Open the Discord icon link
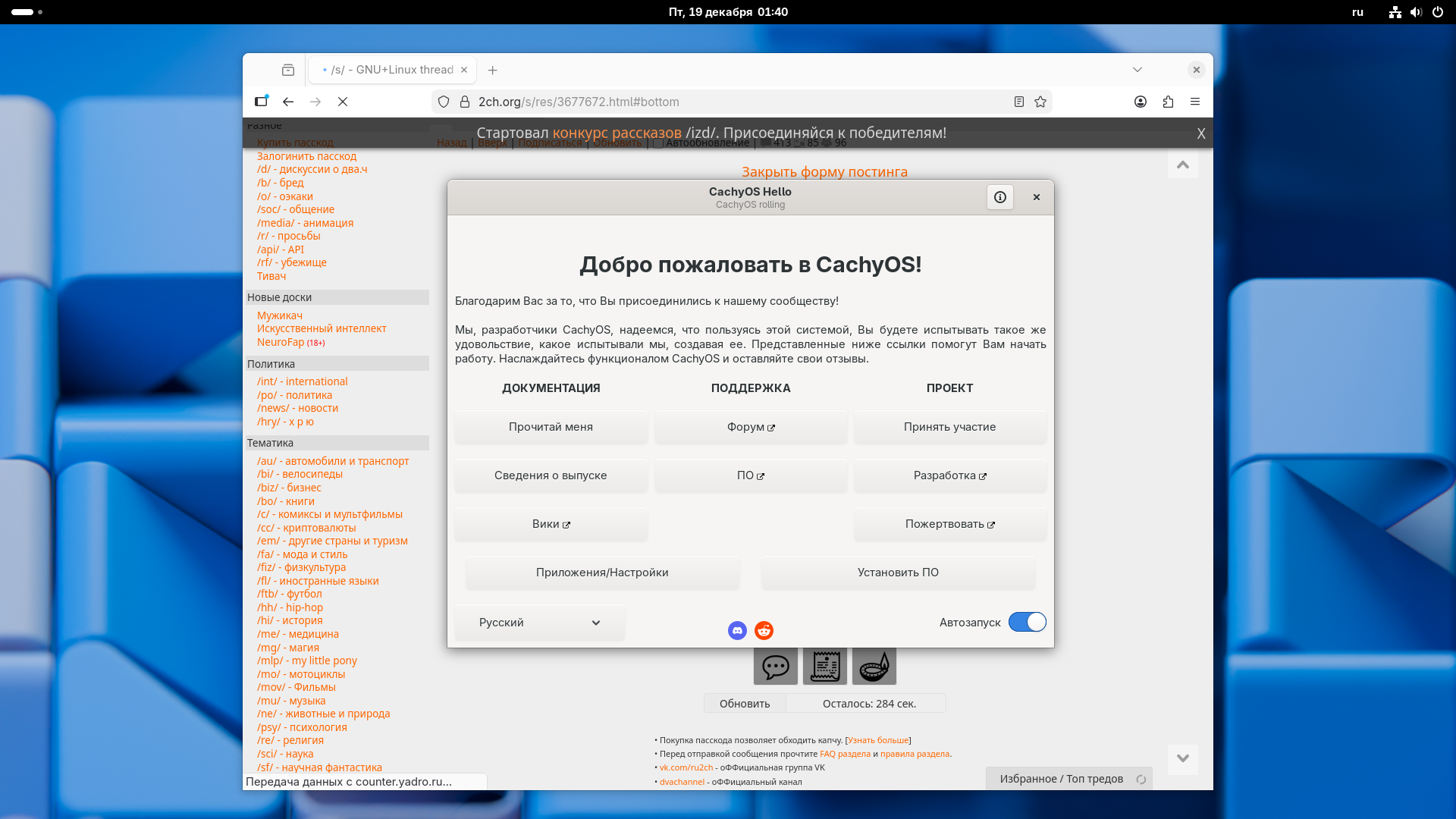1456x819 pixels. (737, 630)
